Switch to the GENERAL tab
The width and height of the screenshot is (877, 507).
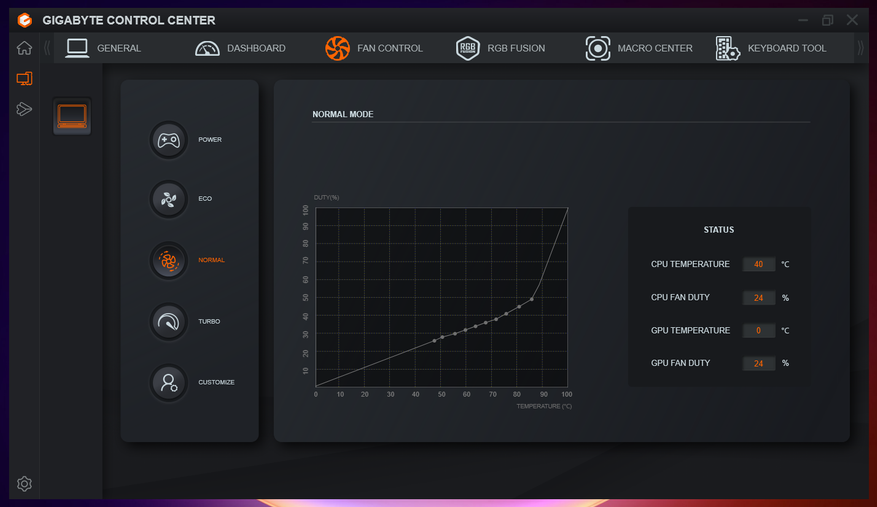tap(119, 48)
